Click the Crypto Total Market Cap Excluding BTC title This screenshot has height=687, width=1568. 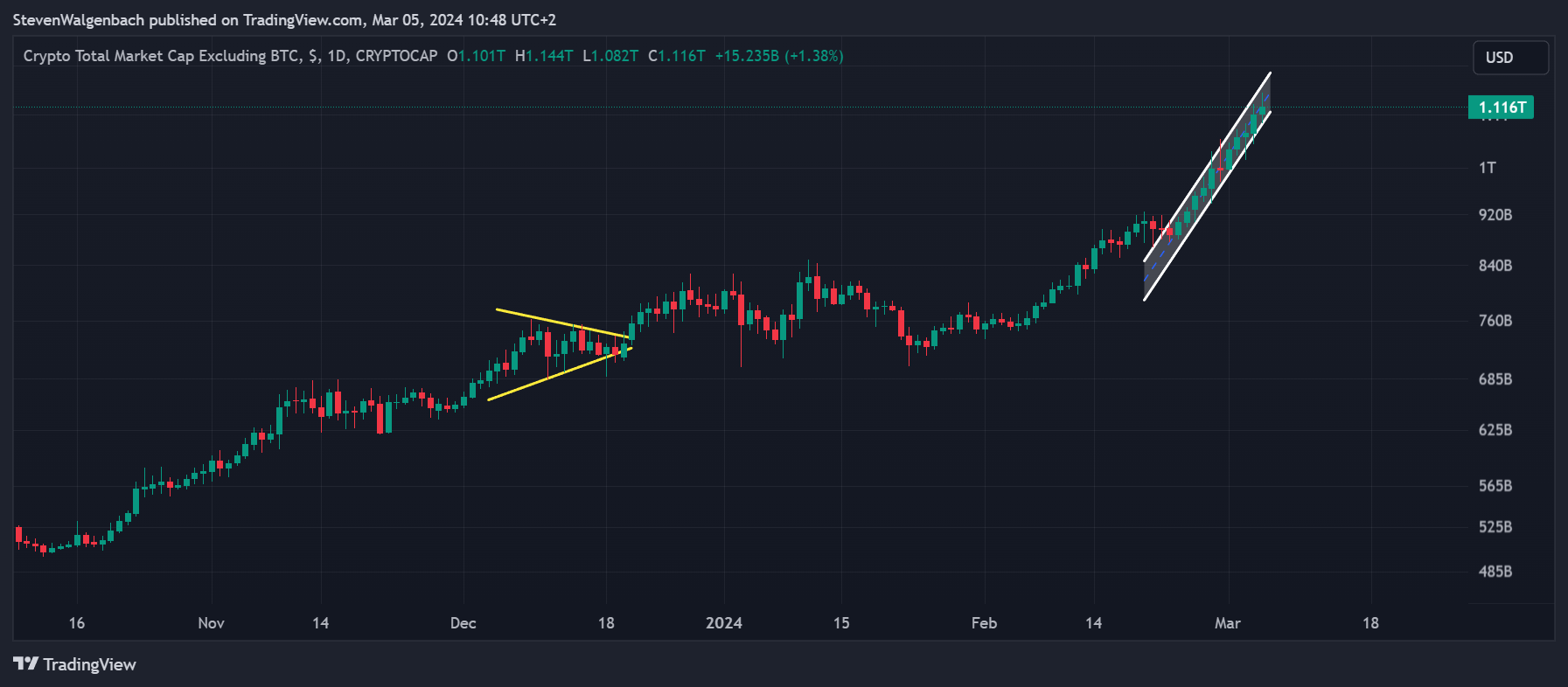pos(161,56)
